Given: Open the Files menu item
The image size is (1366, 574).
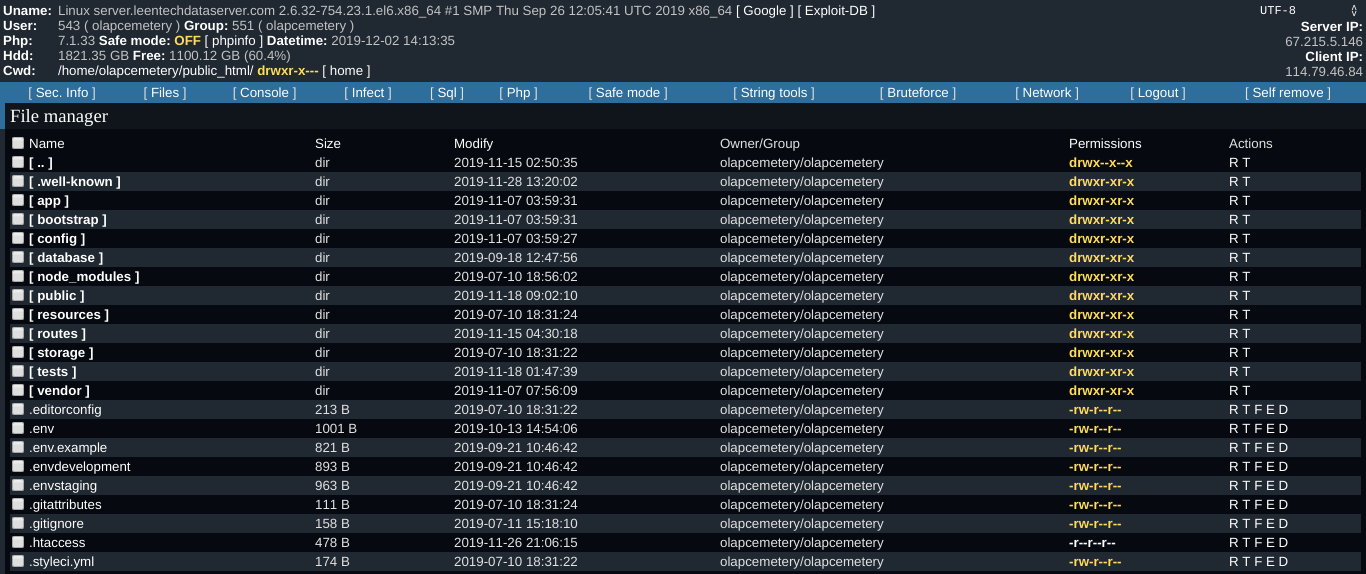Looking at the screenshot, I should (x=165, y=92).
